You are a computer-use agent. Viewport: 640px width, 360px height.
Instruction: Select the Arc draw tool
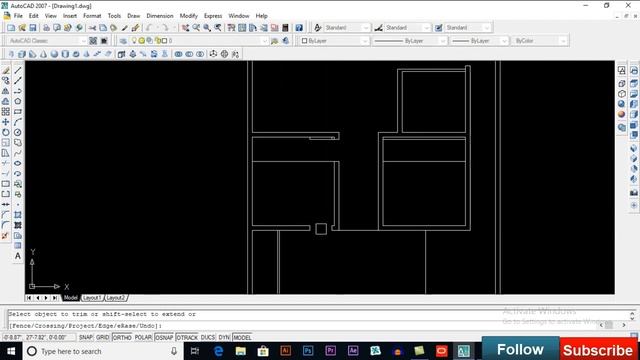18,122
